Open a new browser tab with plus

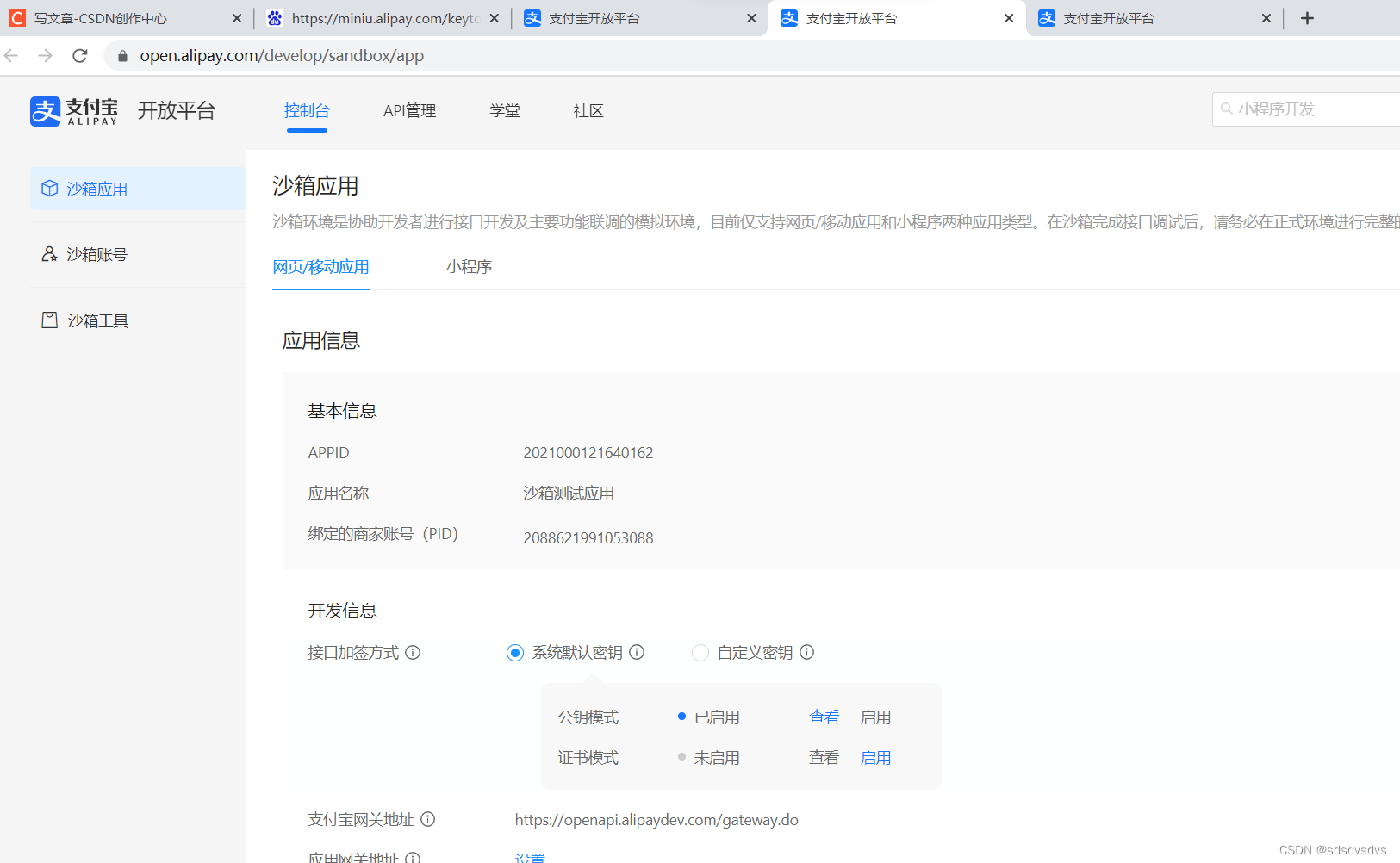(1307, 18)
